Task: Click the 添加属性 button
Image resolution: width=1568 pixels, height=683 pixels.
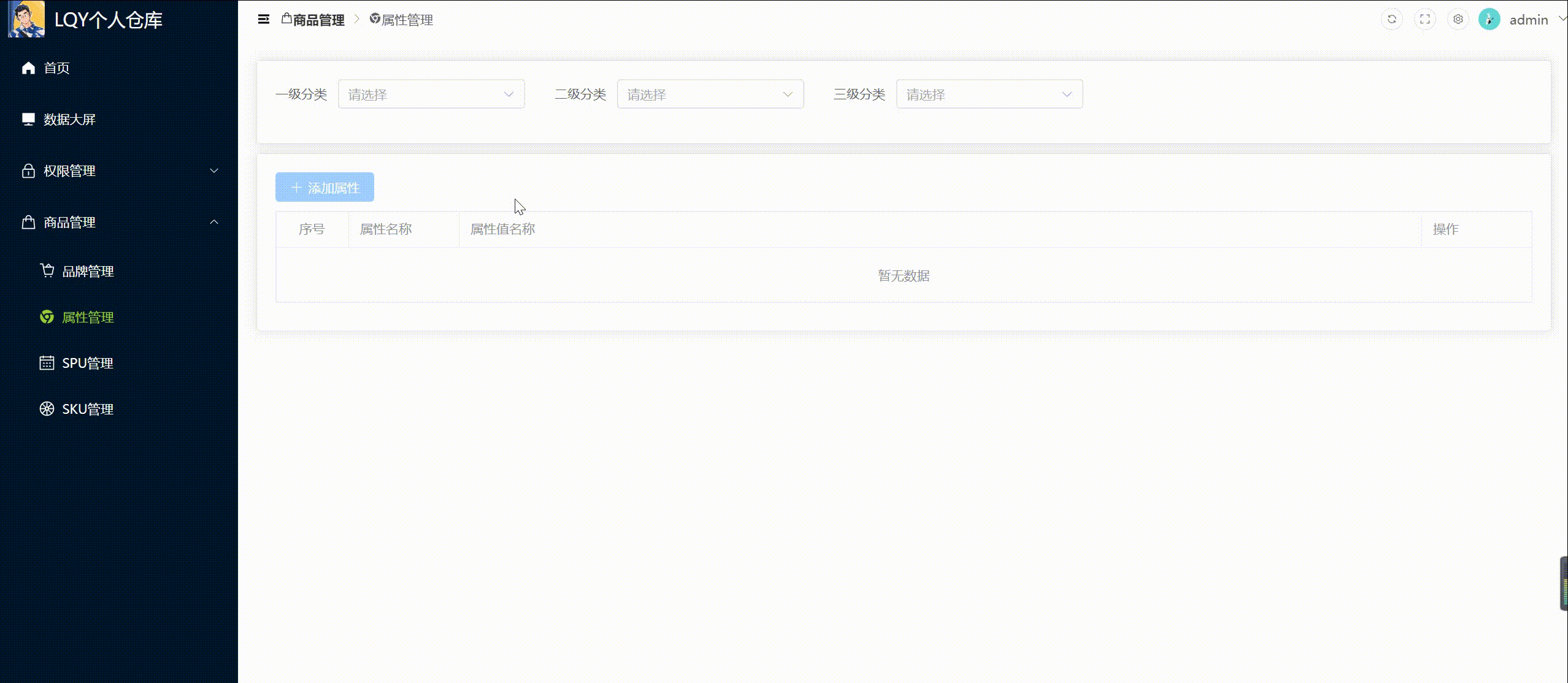Action: (325, 187)
